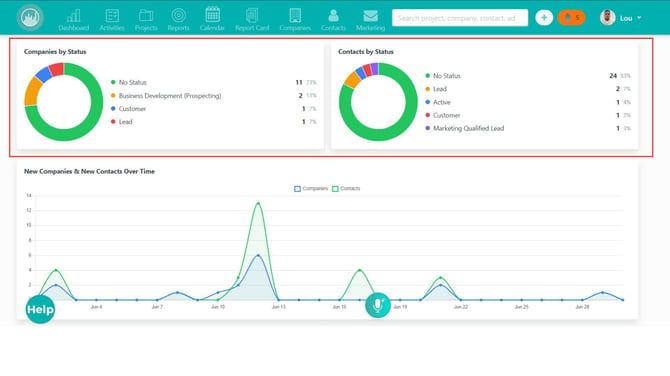Open the Calendar icon
This screenshot has height=376, width=670.
click(212, 15)
